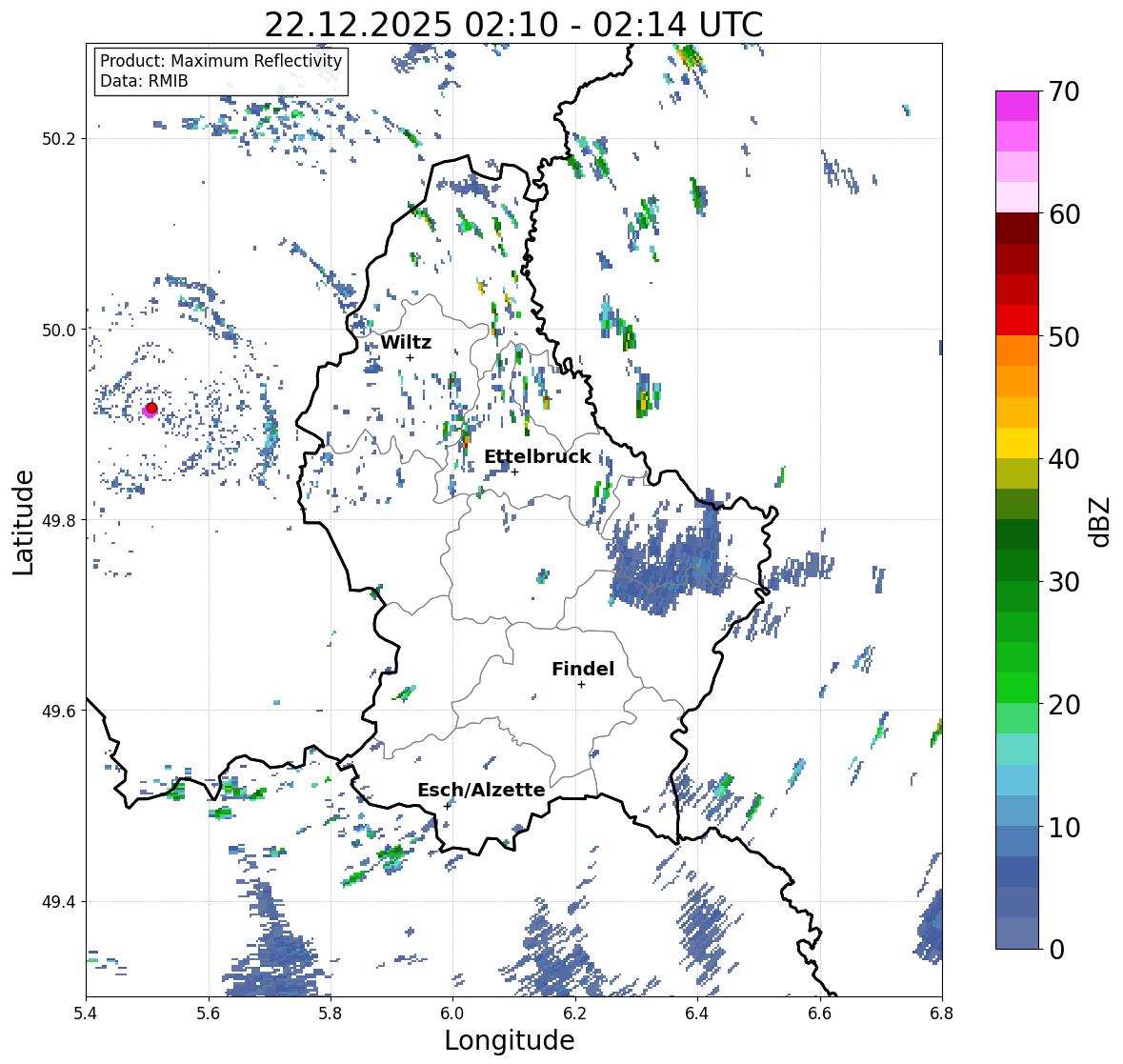Click the Latitude axis label

coord(24,522)
